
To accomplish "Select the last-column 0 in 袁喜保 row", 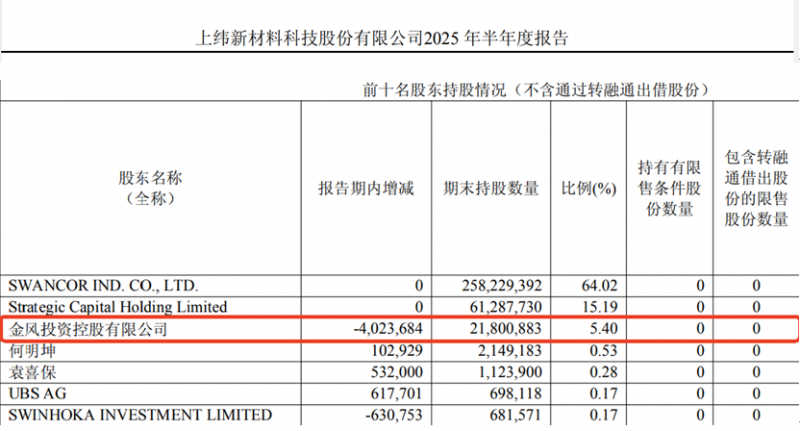I will [756, 372].
